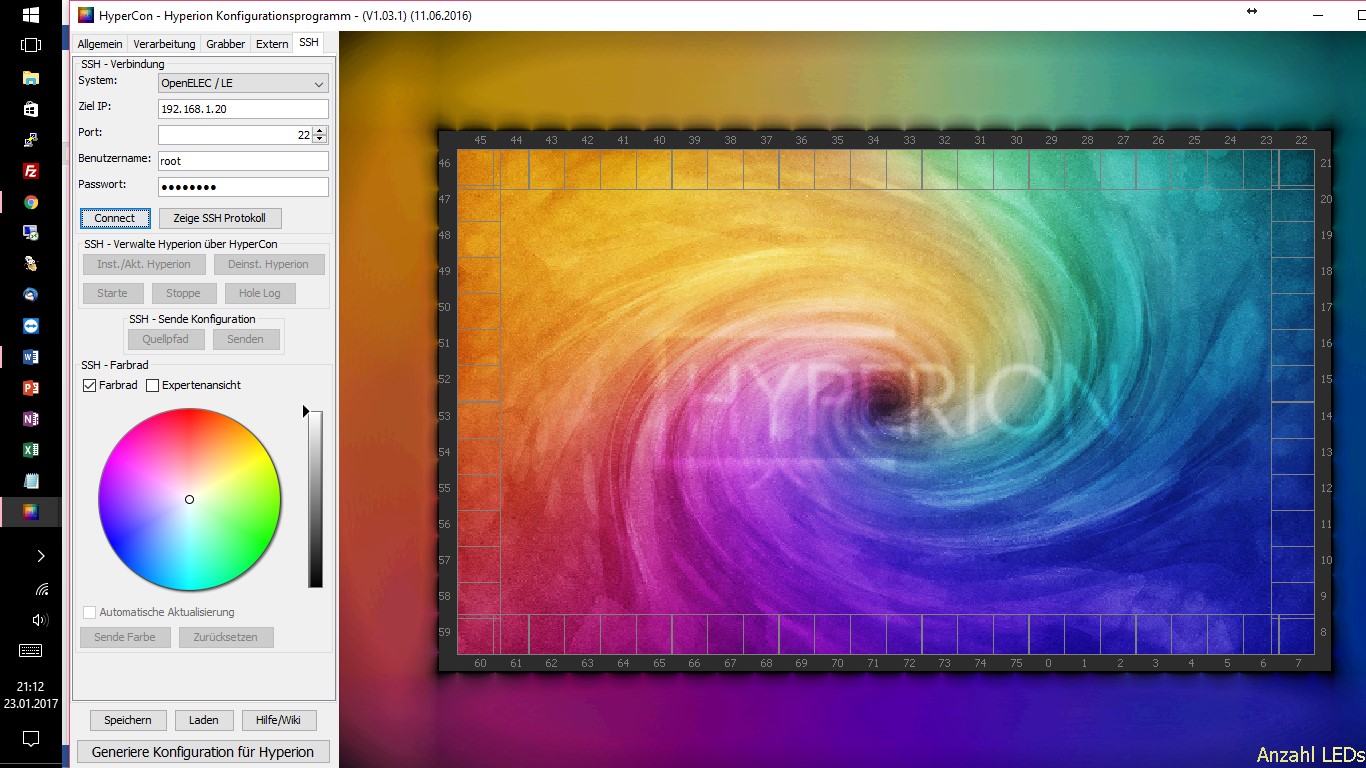Open FileZilla from the taskbar
The width and height of the screenshot is (1366, 768).
point(30,171)
